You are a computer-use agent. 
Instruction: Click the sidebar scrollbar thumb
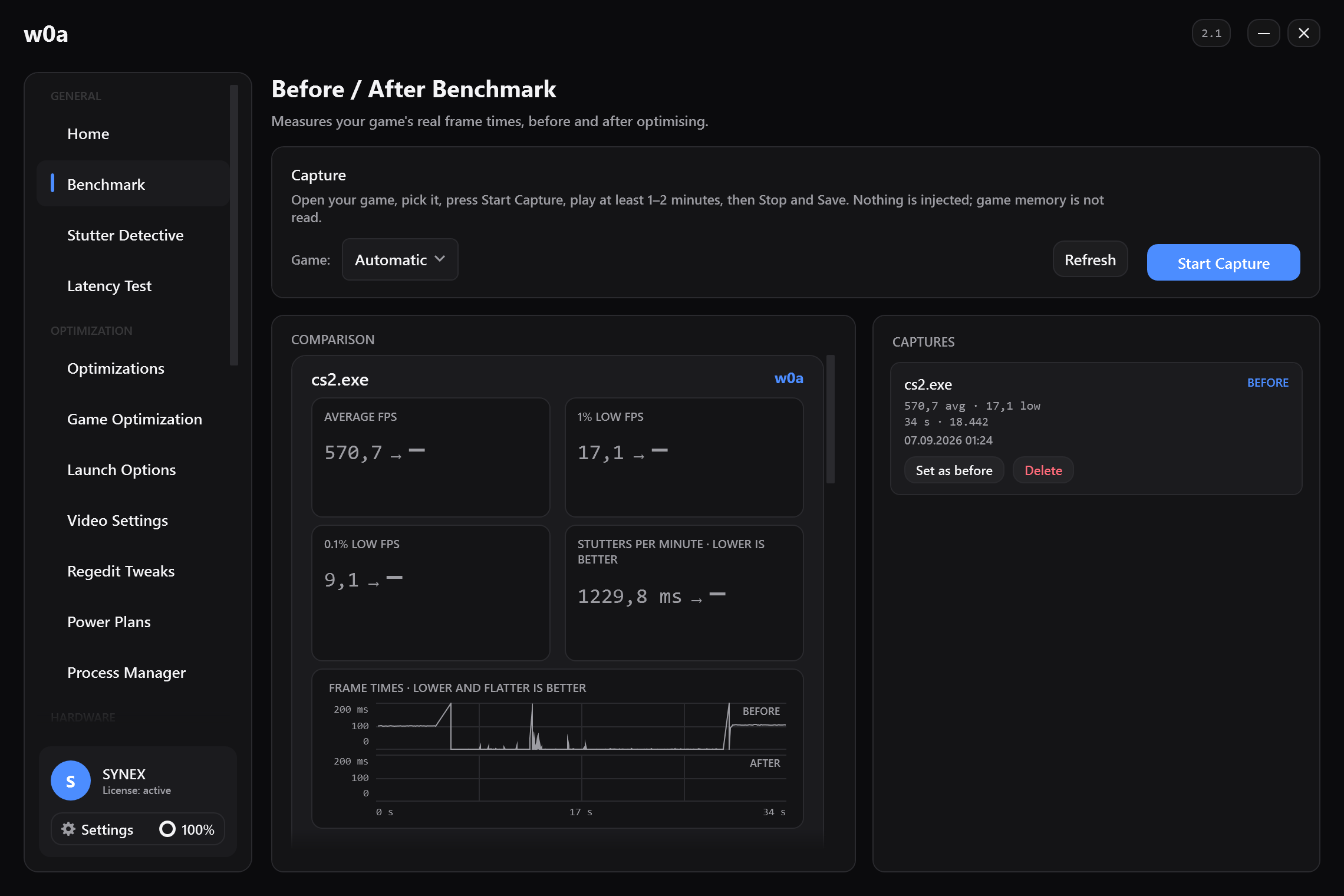click(x=234, y=225)
